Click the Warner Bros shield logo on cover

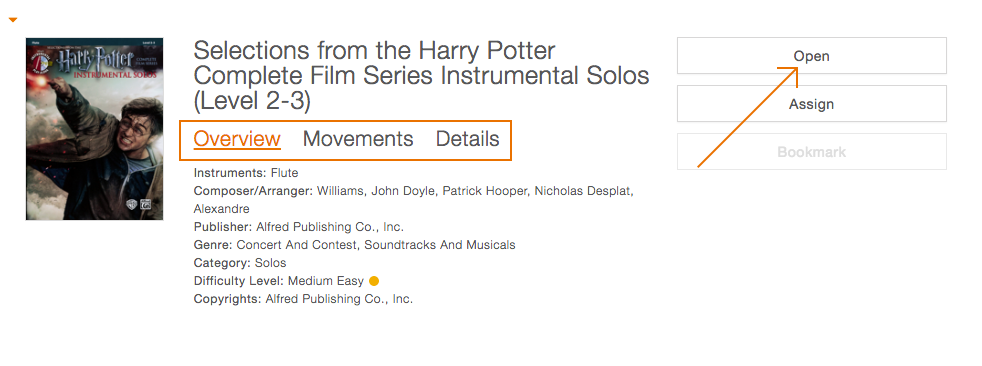(x=133, y=204)
